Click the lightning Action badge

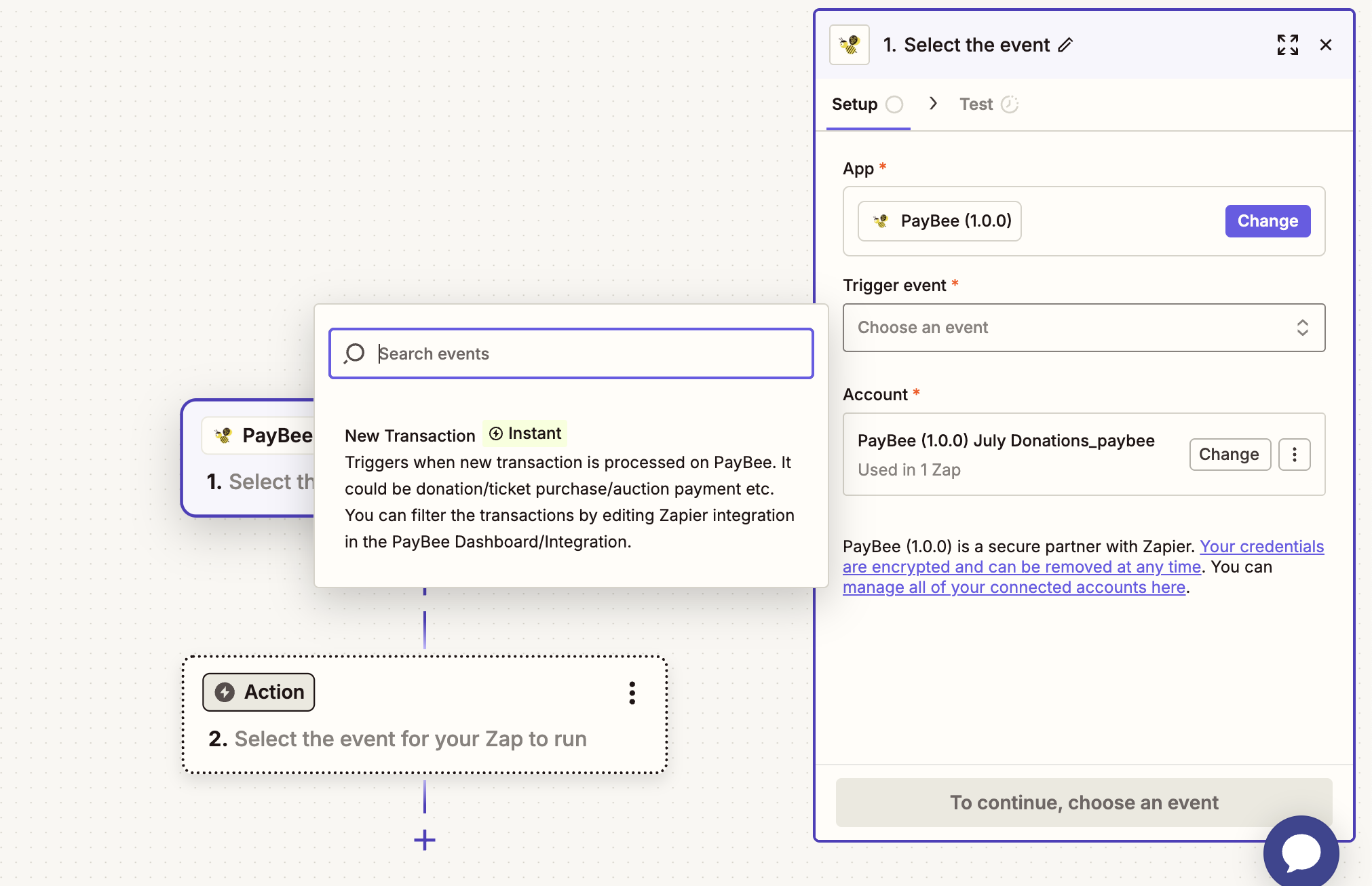[x=259, y=692]
